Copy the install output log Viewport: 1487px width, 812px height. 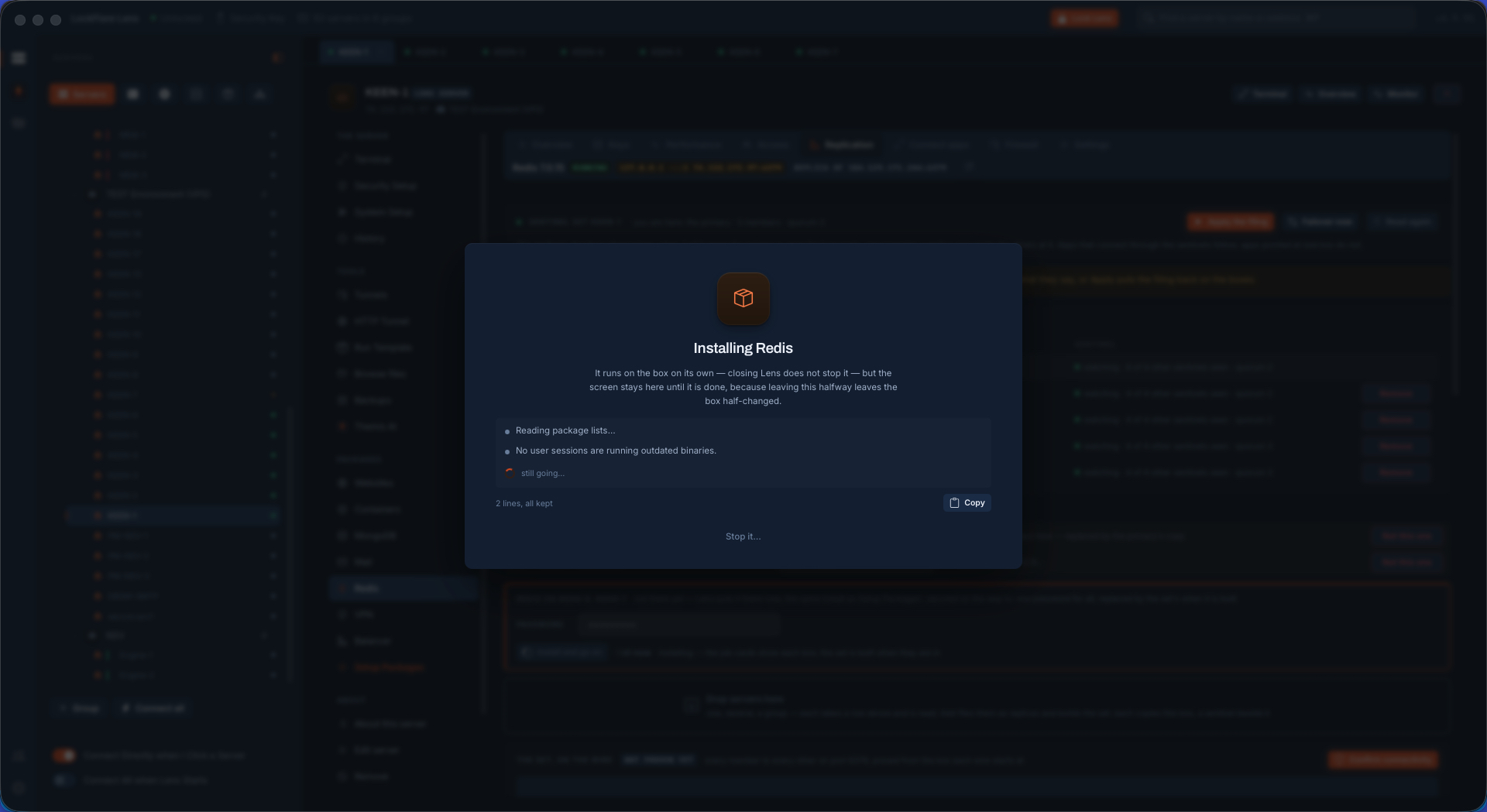[x=967, y=503]
